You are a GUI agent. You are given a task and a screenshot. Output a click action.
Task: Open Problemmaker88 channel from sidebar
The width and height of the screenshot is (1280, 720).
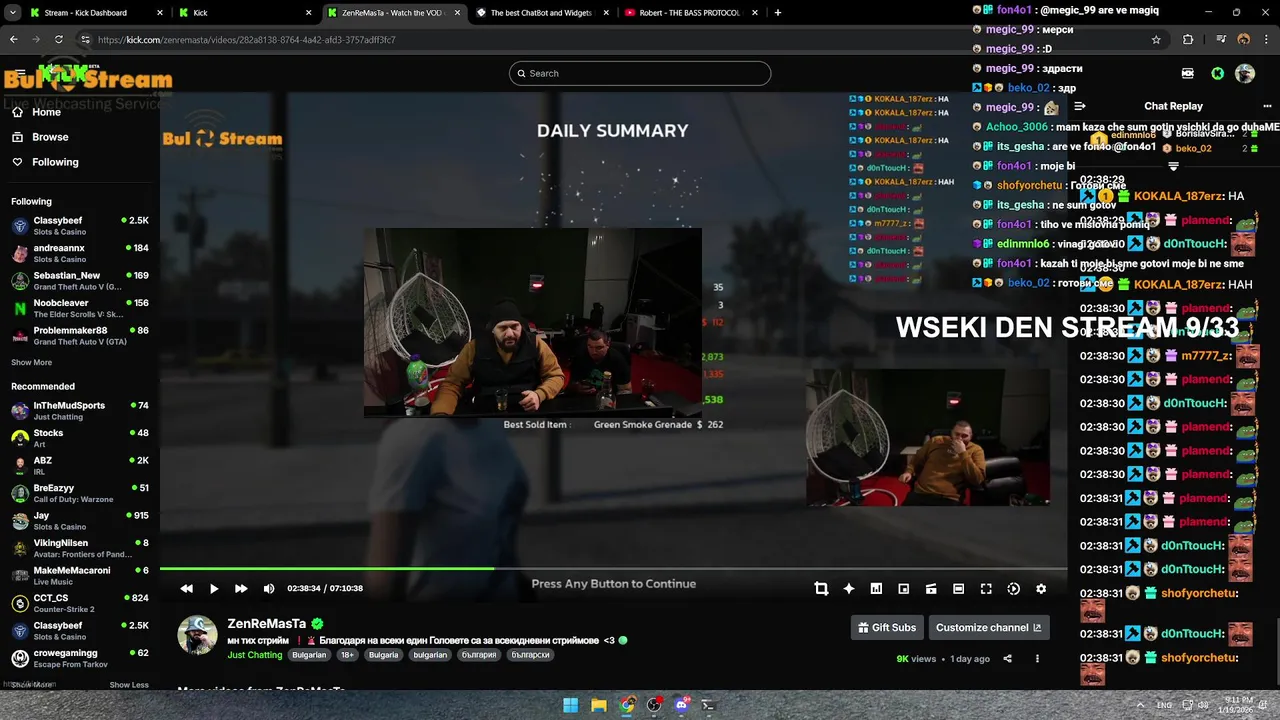tap(80, 335)
